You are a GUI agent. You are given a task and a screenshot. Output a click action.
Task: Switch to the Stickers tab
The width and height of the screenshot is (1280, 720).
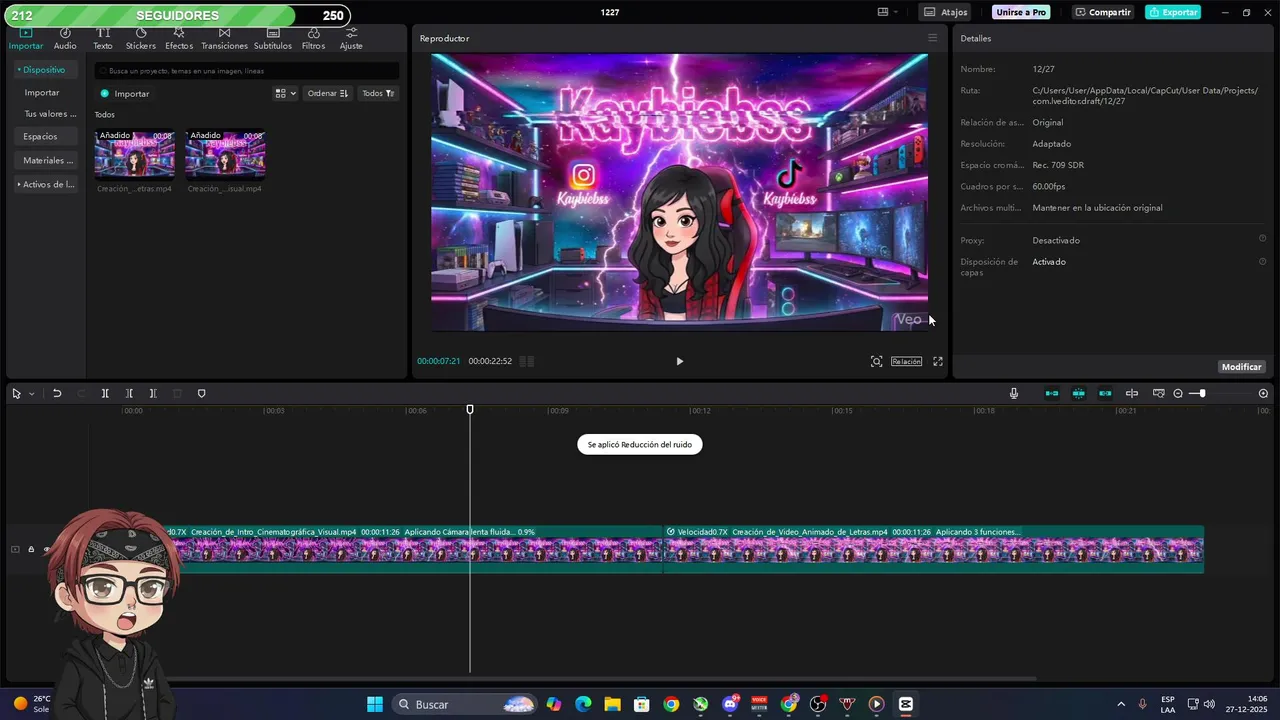click(140, 40)
